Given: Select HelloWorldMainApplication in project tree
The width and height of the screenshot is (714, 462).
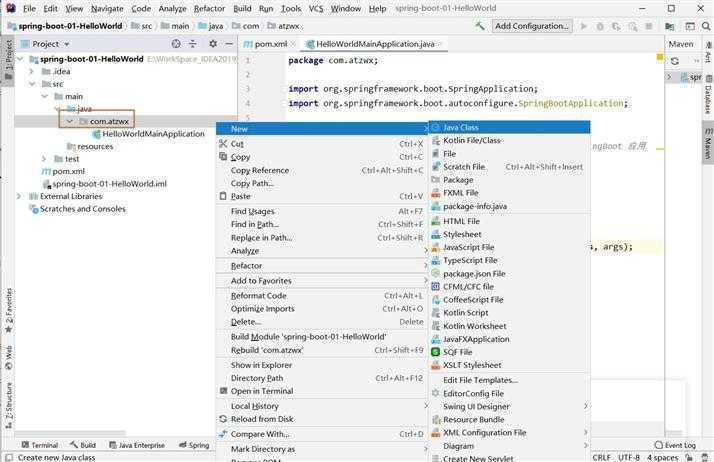Looking at the screenshot, I should 148,134.
